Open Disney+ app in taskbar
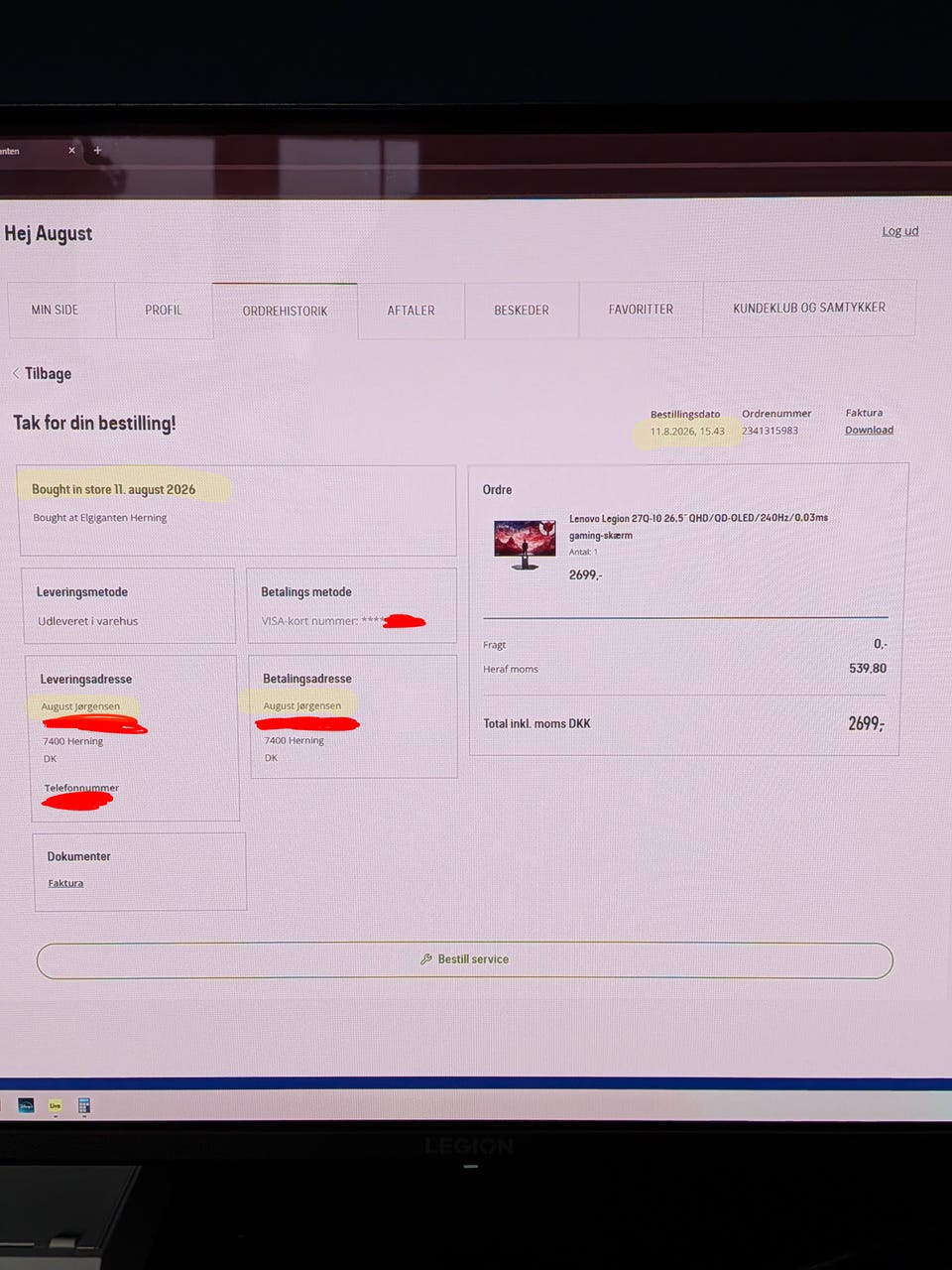The image size is (952, 1270). pos(26,1105)
